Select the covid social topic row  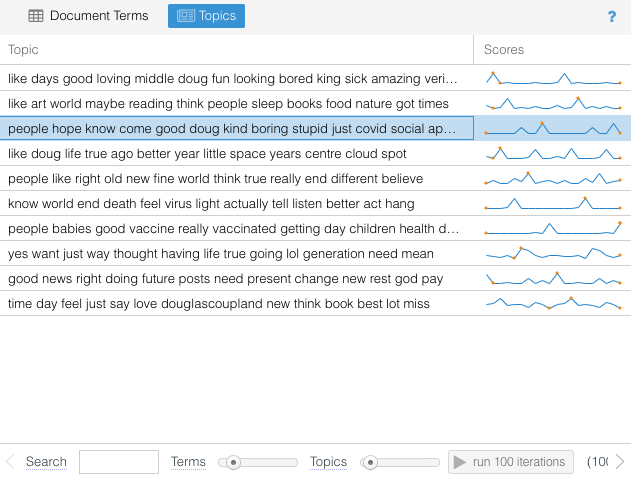pyautogui.click(x=232, y=129)
